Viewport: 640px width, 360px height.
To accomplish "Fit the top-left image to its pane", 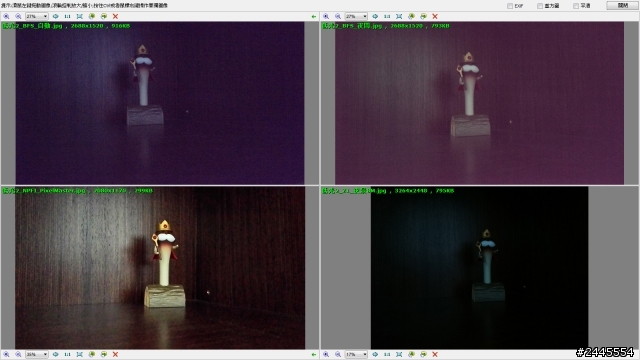I will (80, 16).
